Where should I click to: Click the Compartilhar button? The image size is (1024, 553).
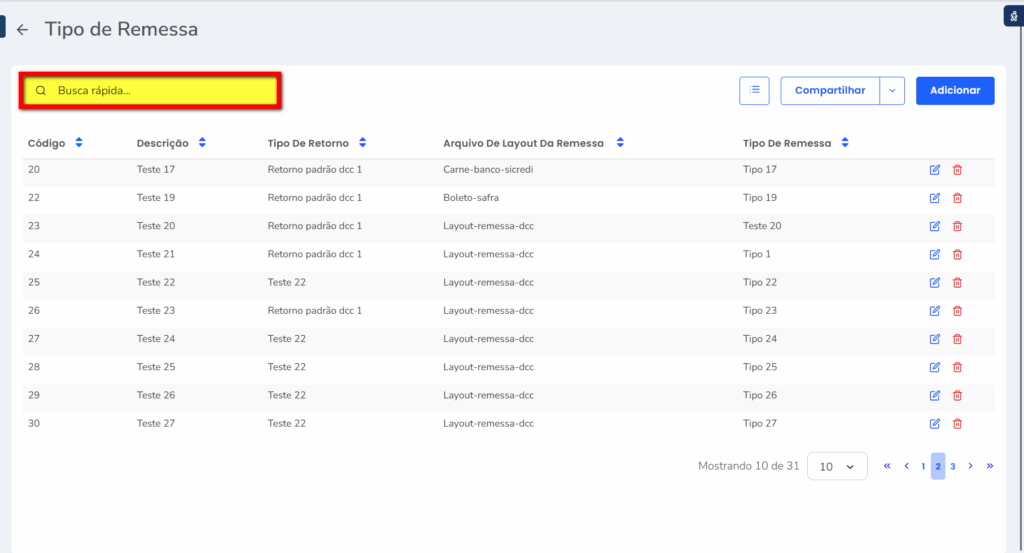(x=829, y=90)
